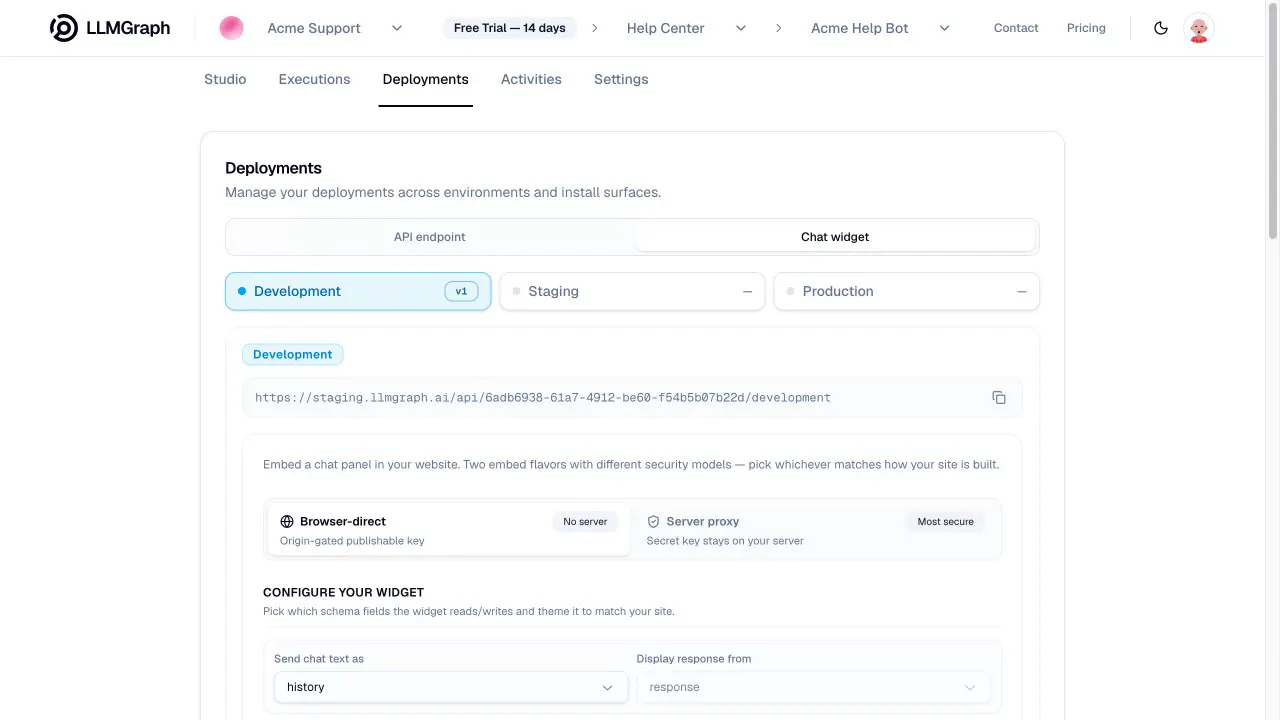1280x720 pixels.
Task: Toggle dark mode moon icon
Action: pyautogui.click(x=1161, y=28)
